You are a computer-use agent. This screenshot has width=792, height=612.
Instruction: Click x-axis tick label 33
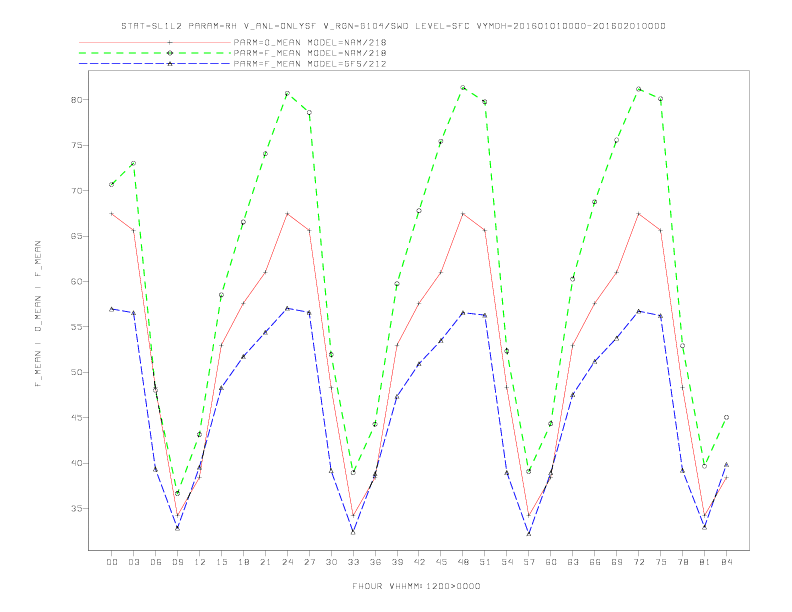pos(353,562)
